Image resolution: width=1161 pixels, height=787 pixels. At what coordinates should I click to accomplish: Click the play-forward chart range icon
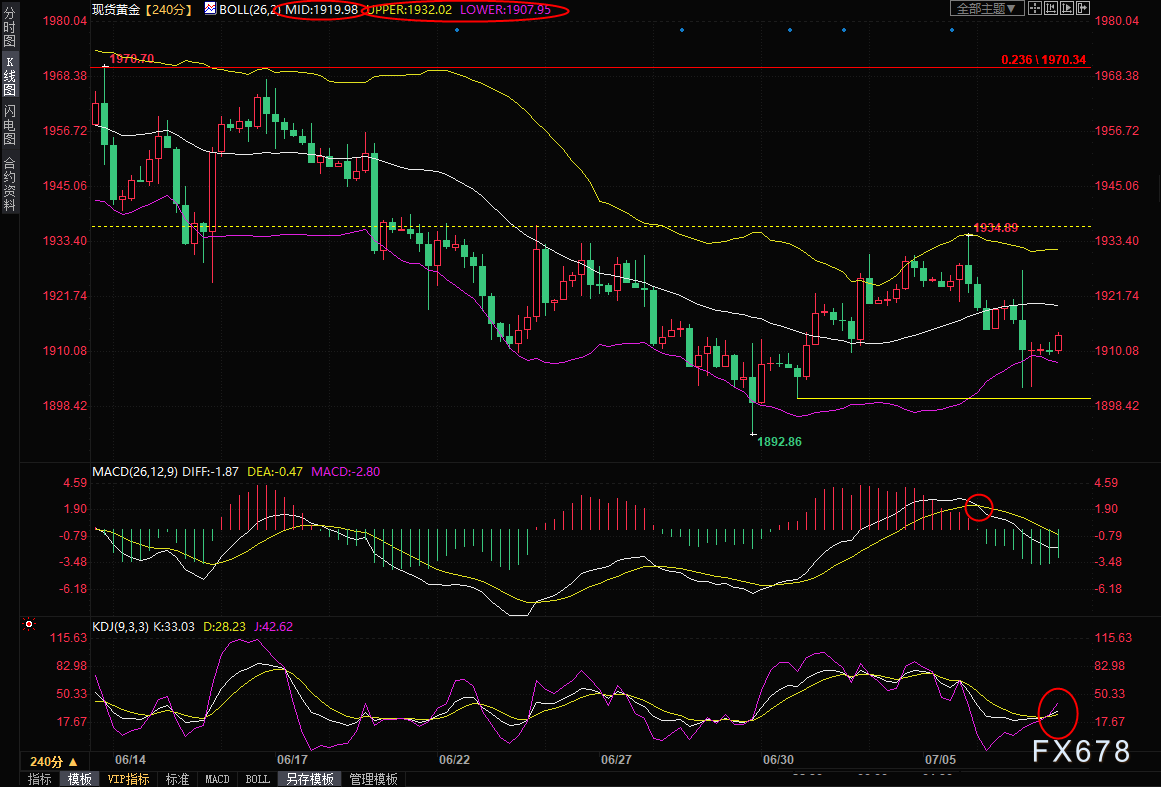[x=1067, y=8]
